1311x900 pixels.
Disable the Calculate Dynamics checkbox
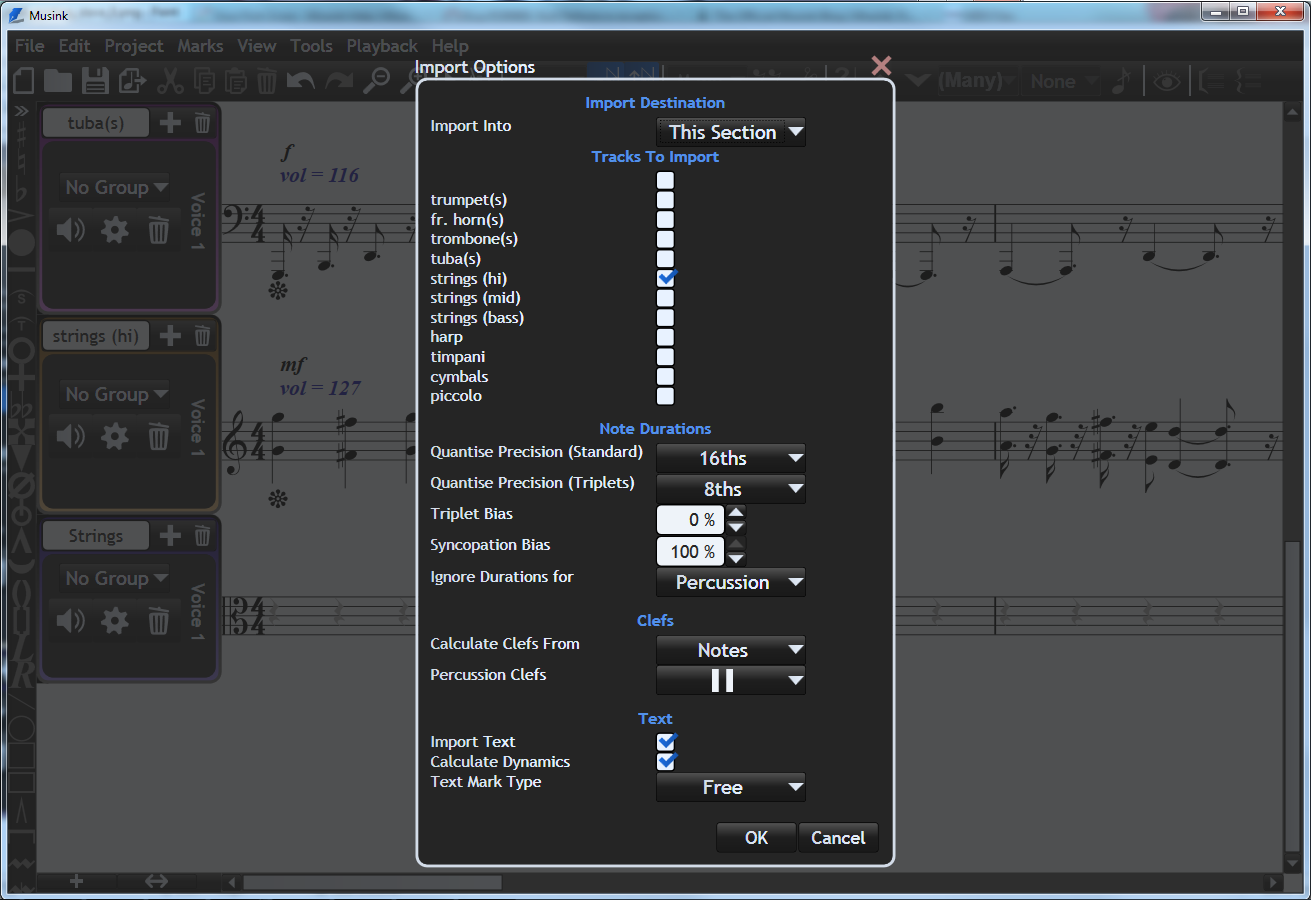click(666, 762)
